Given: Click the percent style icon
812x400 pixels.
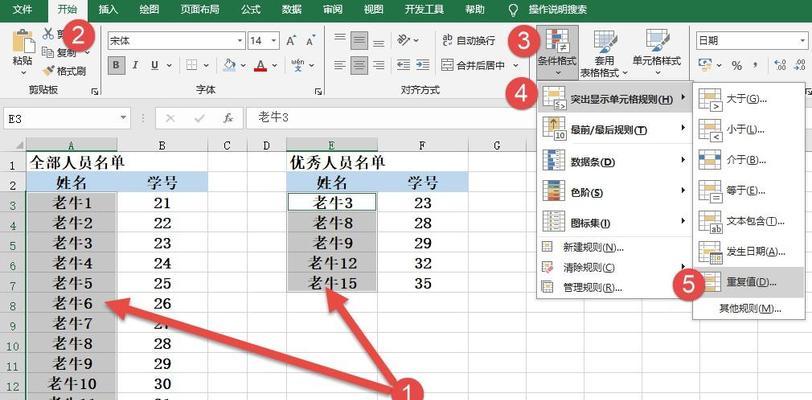Looking at the screenshot, I should (x=736, y=66).
